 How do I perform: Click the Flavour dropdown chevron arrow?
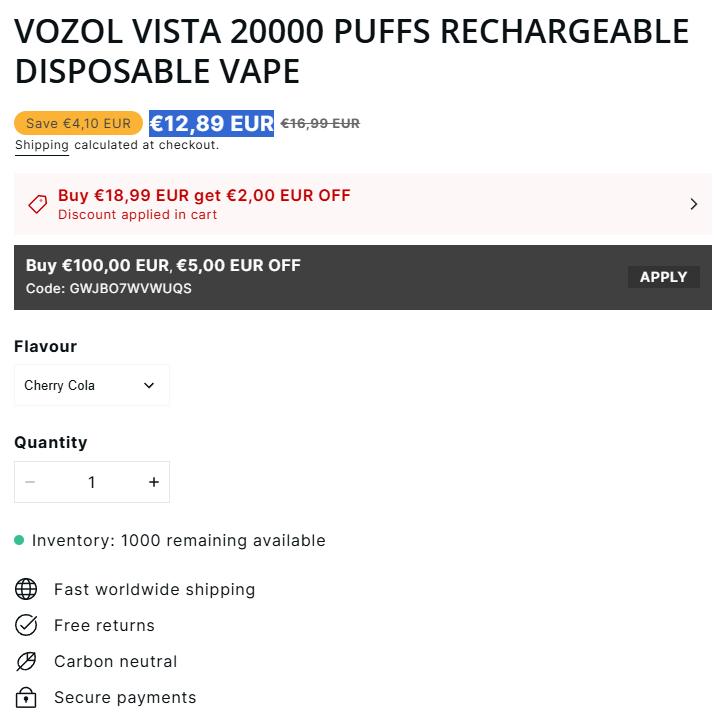click(149, 385)
